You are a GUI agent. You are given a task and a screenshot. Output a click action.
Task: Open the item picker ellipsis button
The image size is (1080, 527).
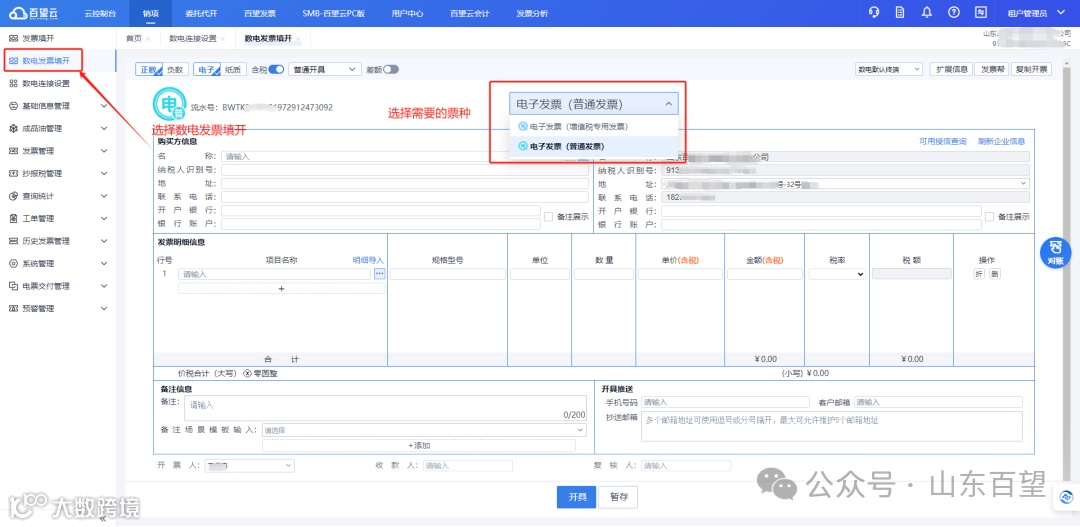click(380, 273)
